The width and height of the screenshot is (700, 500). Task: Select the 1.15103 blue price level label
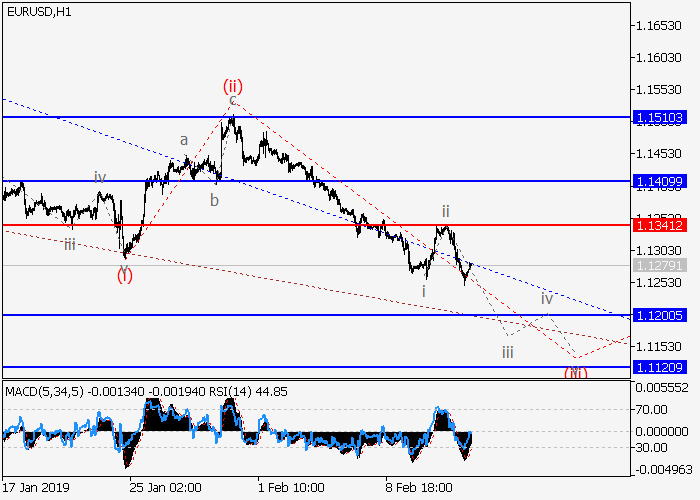click(659, 118)
